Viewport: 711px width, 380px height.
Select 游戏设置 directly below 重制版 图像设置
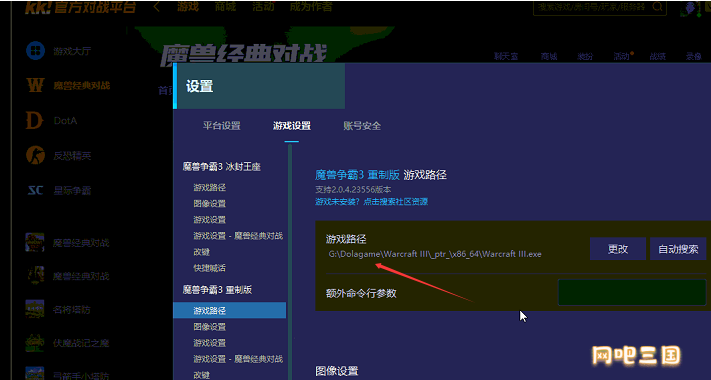coord(209,343)
